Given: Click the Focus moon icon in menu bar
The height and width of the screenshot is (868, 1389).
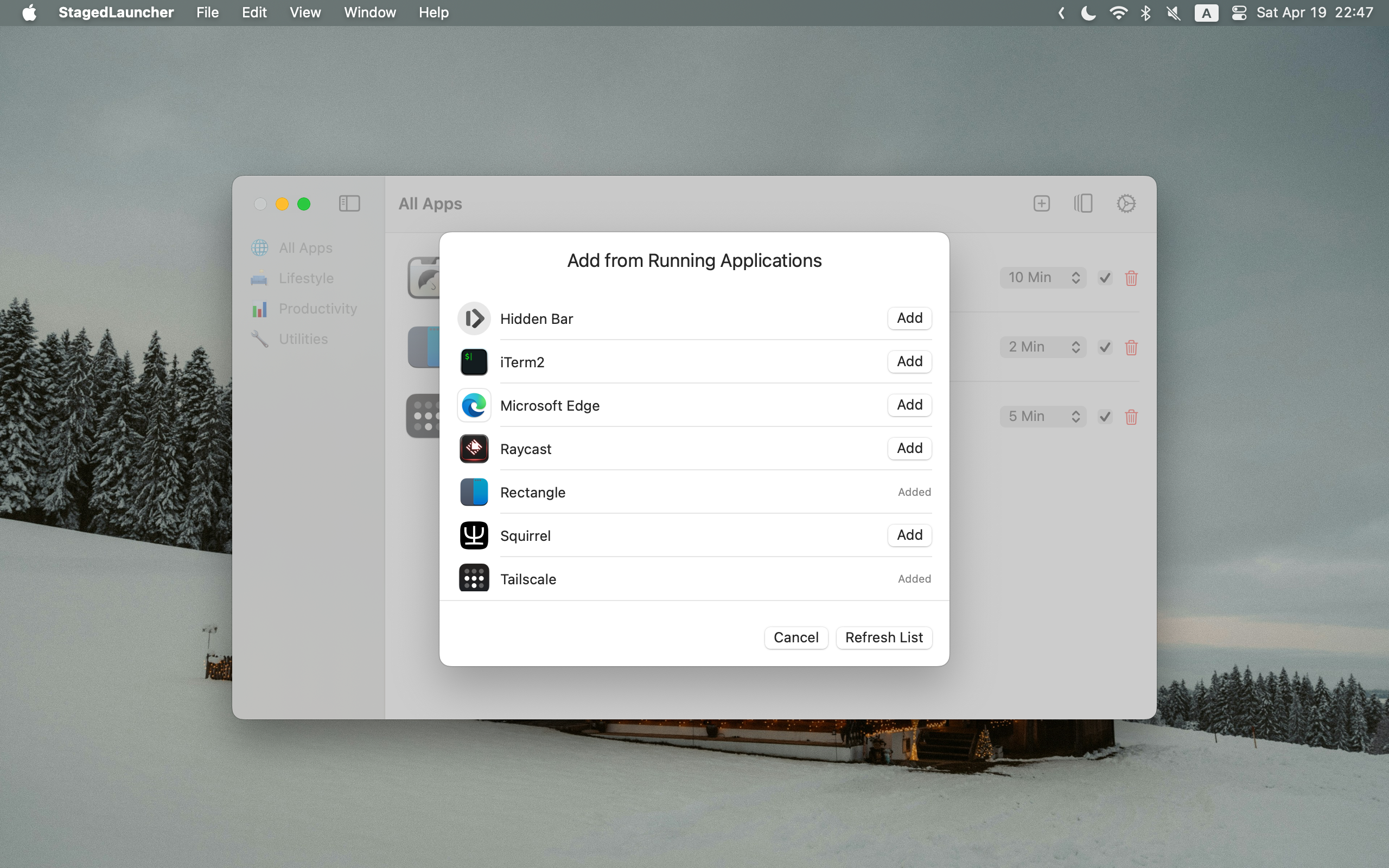Looking at the screenshot, I should pos(1088,12).
